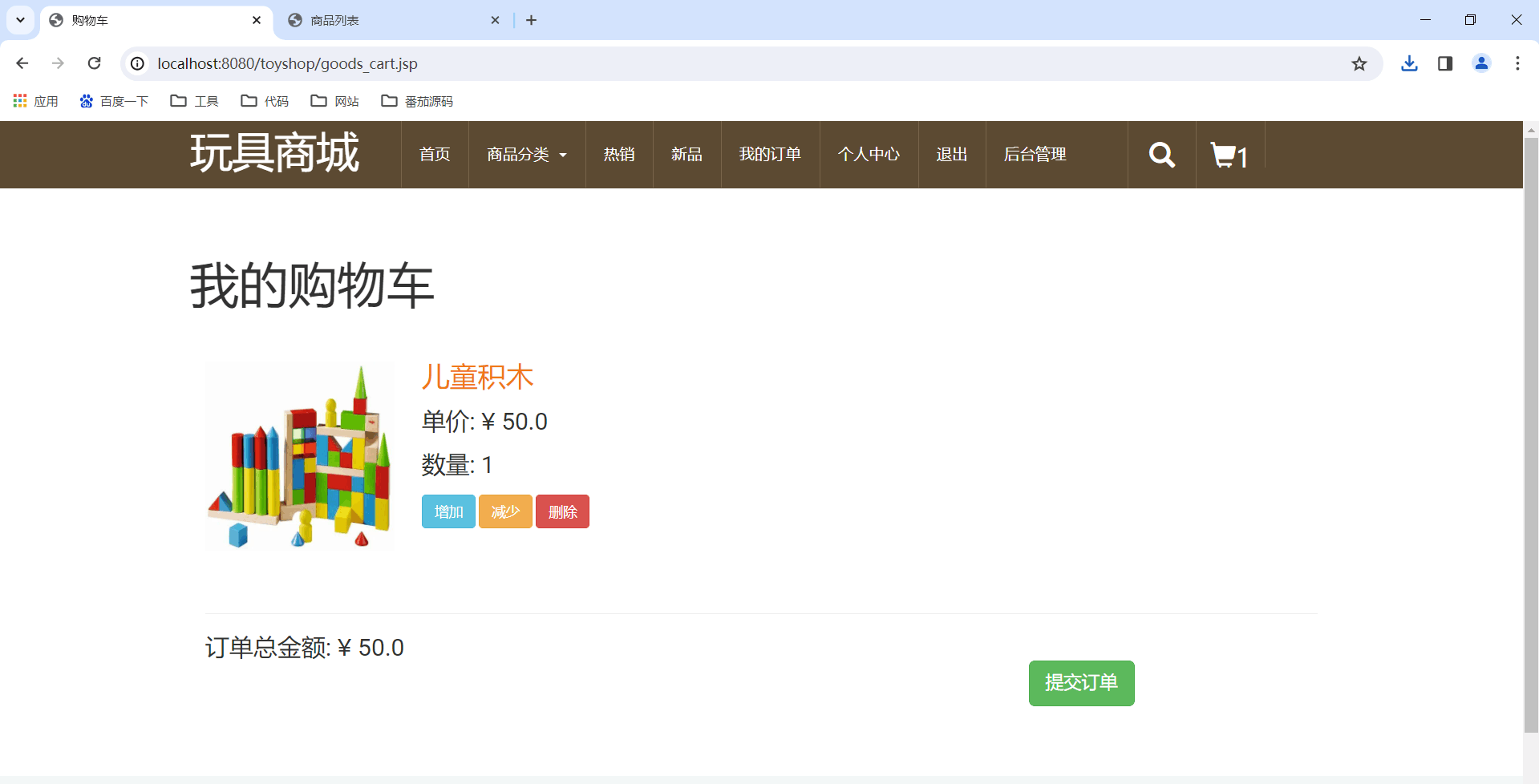
Task: Open Chrome three-dot menu
Action: pos(1517,63)
